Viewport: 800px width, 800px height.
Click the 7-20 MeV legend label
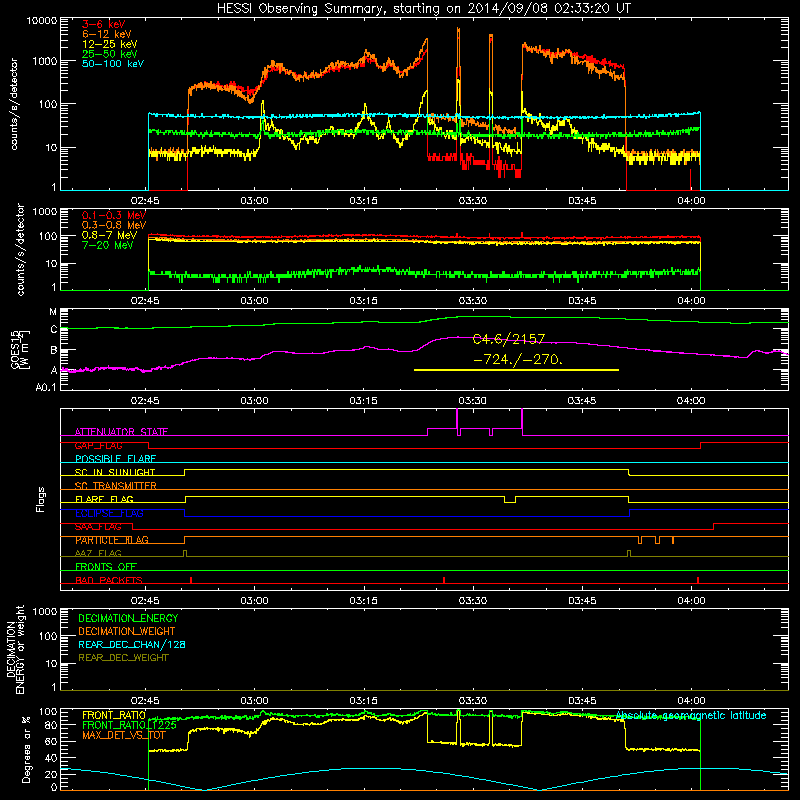(x=108, y=245)
